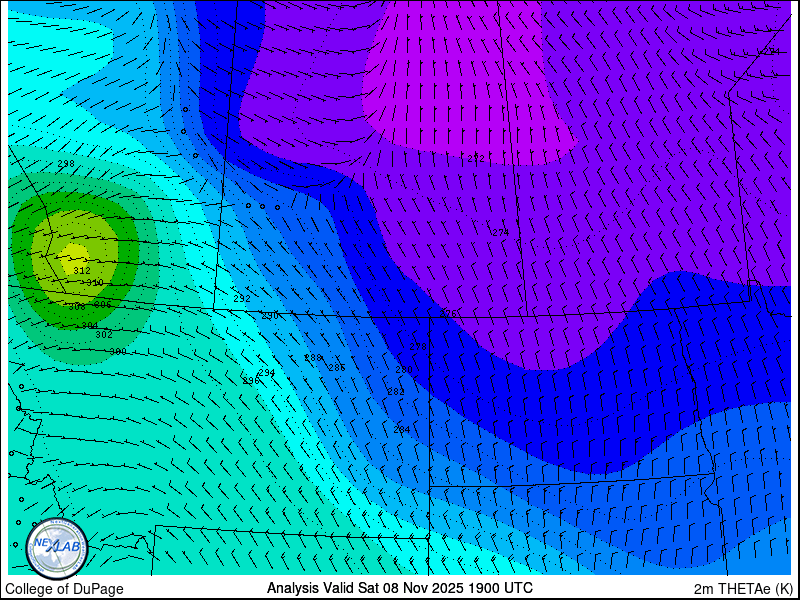The width and height of the screenshot is (800, 600).
Task: Click the 284 contour label
Action: [402, 430]
